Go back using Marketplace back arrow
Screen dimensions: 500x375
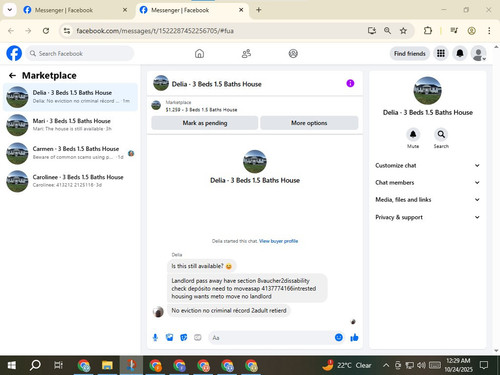pos(12,76)
